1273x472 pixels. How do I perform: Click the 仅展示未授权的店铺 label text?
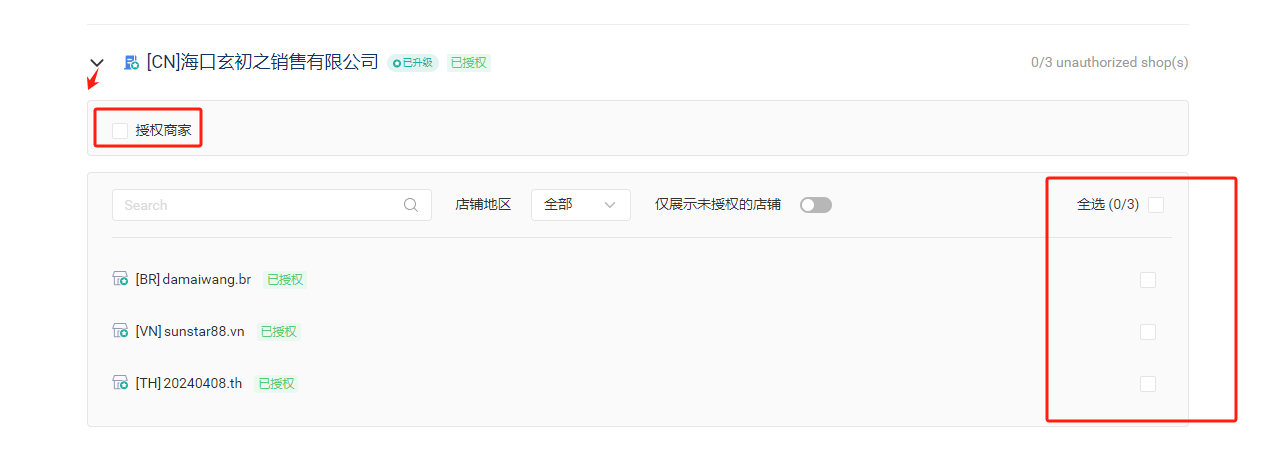718,205
